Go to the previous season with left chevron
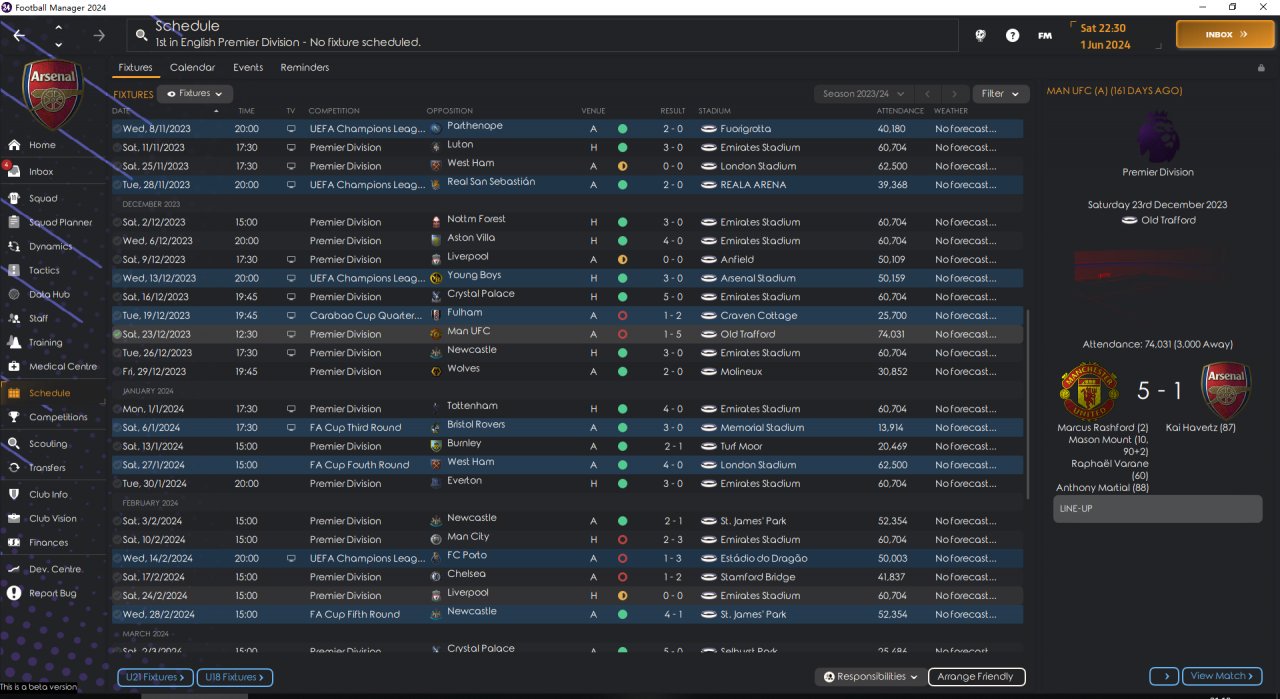This screenshot has height=699, width=1280. click(x=928, y=93)
